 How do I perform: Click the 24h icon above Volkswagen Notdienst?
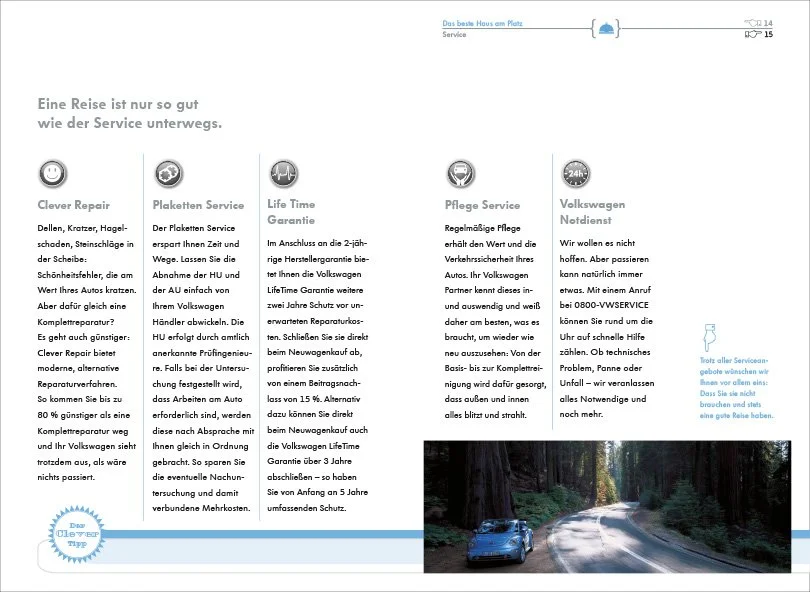(x=576, y=173)
